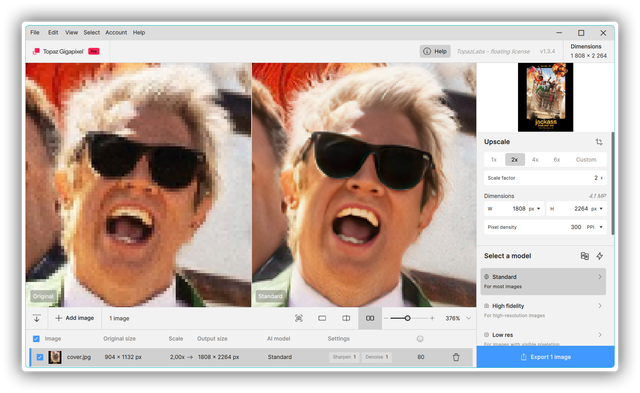Click the Original label on the left preview
This screenshot has height=393, width=640.
pos(43,296)
